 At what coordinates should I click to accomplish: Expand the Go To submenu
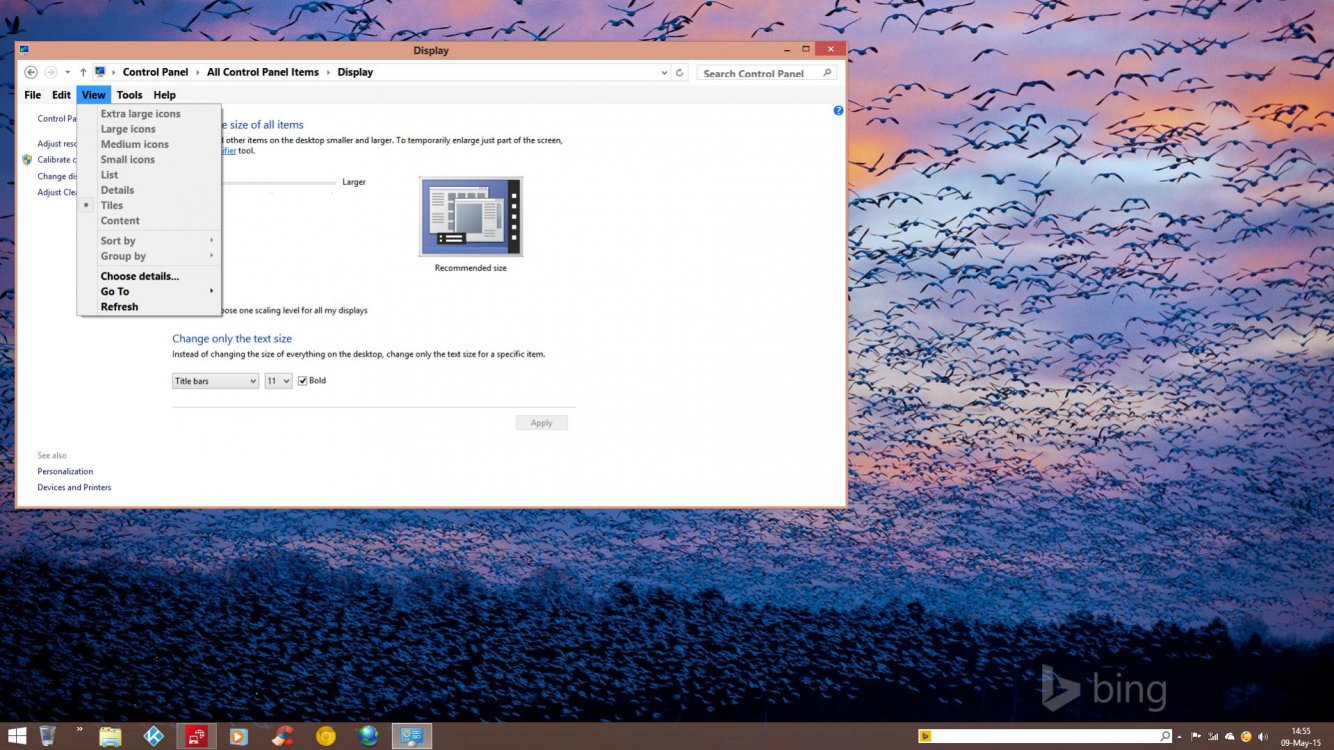149,291
